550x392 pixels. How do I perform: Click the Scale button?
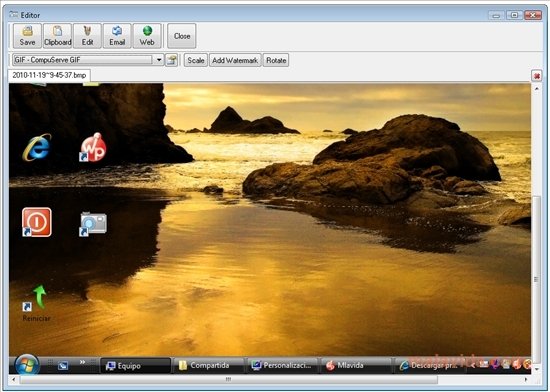pyautogui.click(x=196, y=60)
